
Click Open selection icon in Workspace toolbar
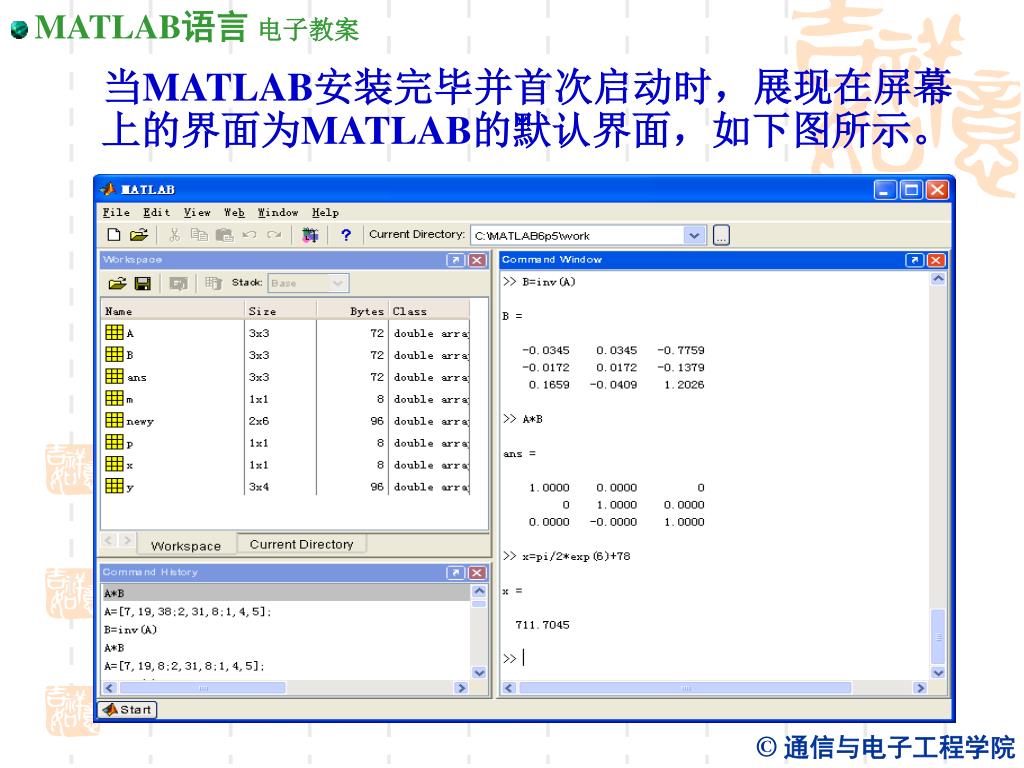point(178,283)
